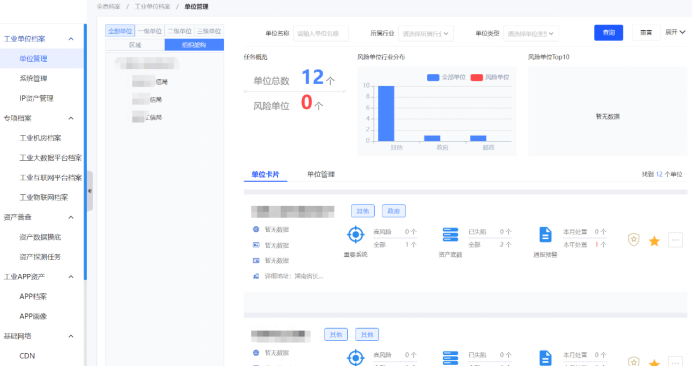Screen dimensions: 692x366
Task: Open 通报预警 document icon in first unit card
Action: coord(545,234)
